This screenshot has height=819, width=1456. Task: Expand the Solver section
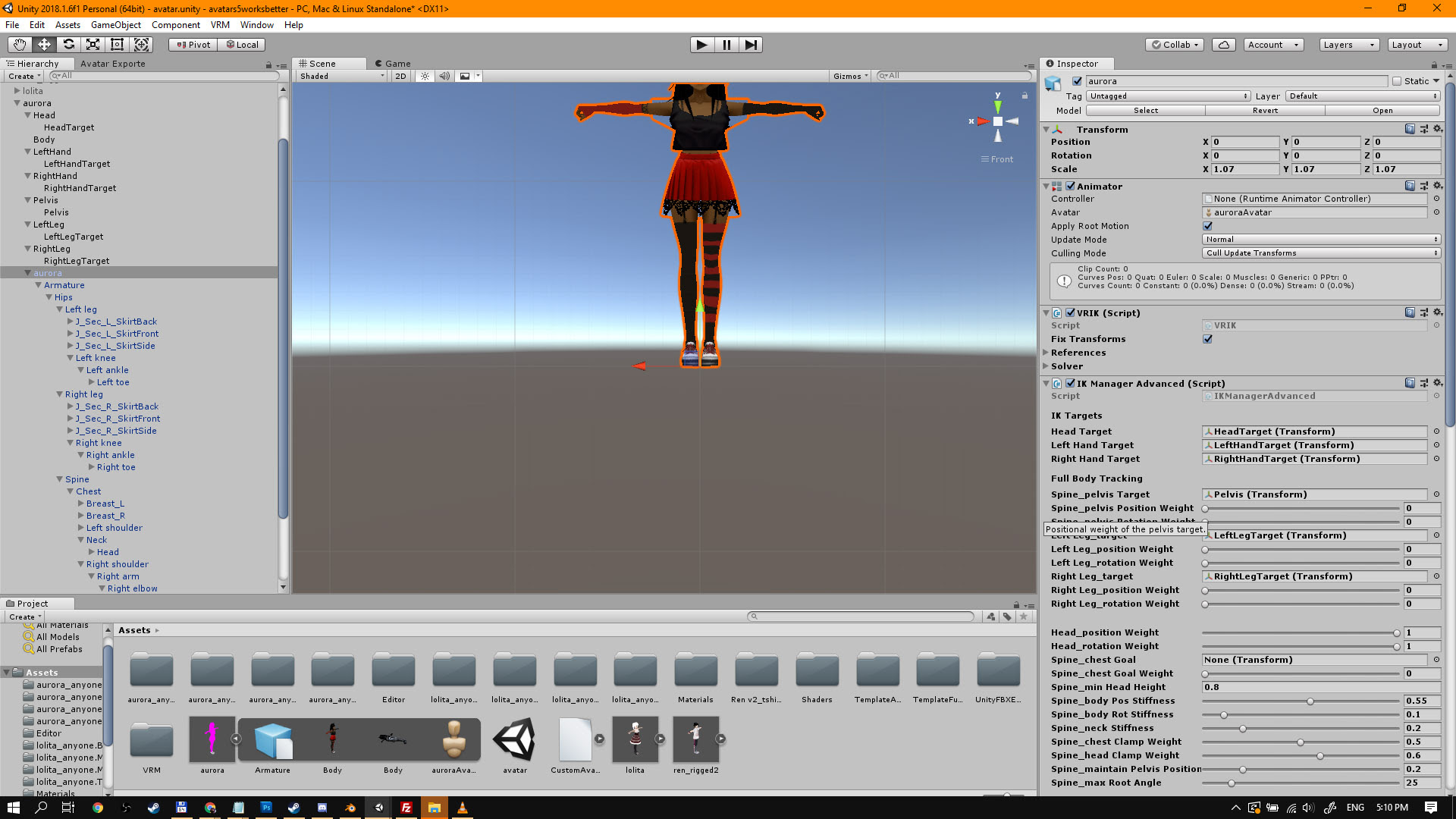(1046, 366)
